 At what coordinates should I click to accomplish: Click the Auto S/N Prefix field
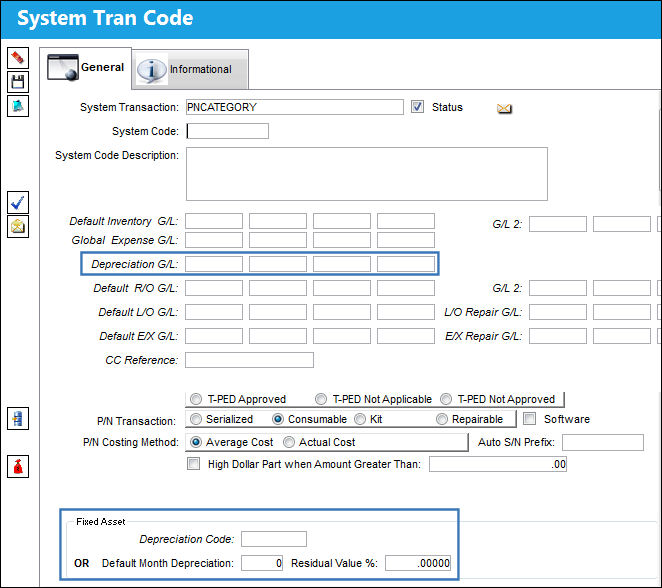click(603, 442)
